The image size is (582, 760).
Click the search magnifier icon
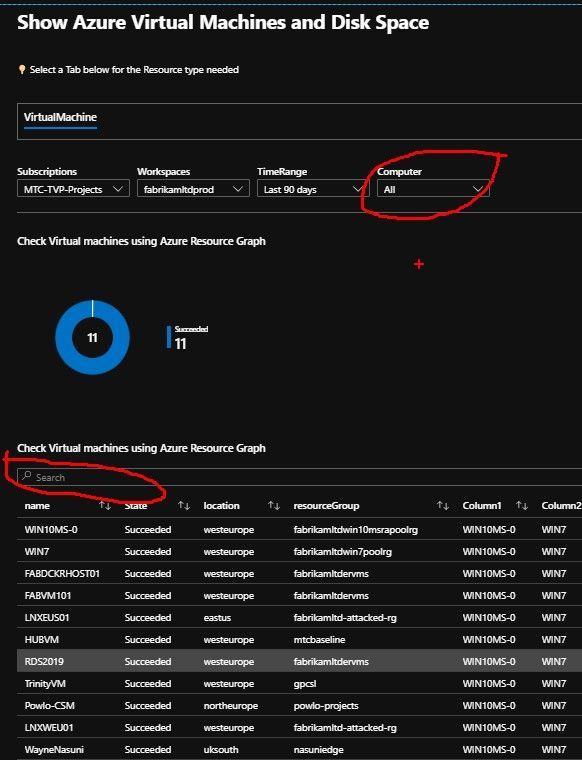click(27, 476)
